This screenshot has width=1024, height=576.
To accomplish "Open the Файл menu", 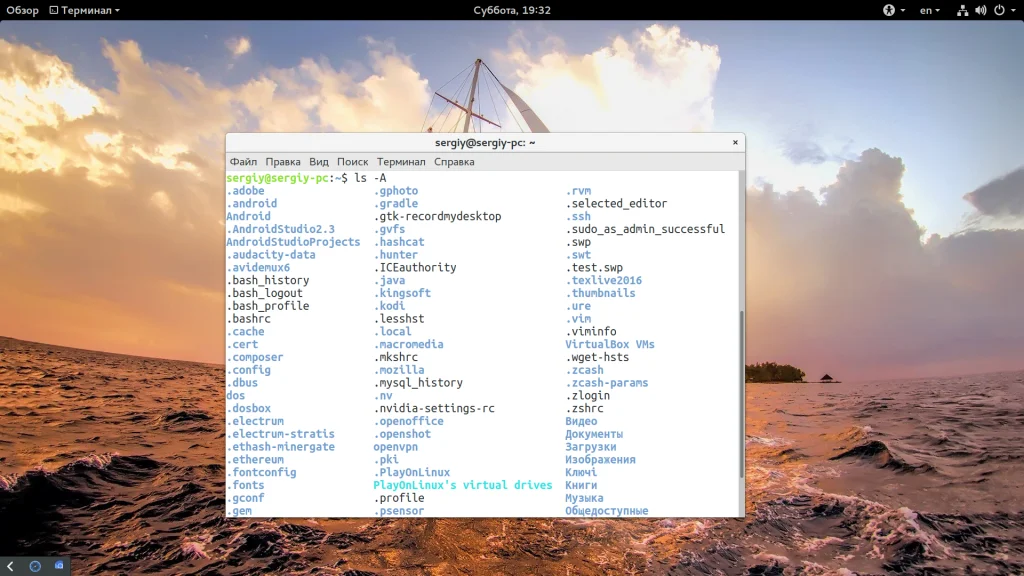I will click(243, 162).
